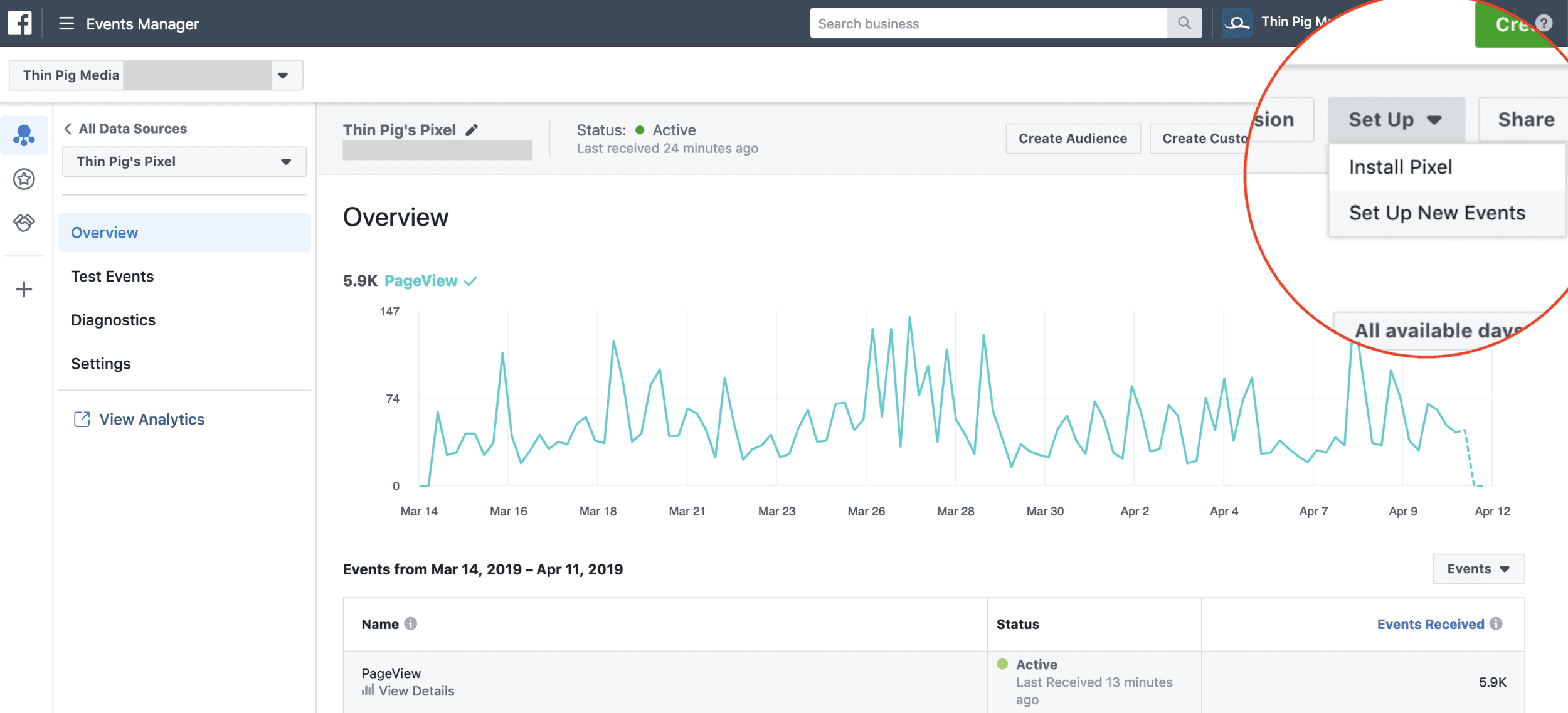Select Install Pixel from the Set Up menu
The image size is (1568, 713).
[1400, 167]
